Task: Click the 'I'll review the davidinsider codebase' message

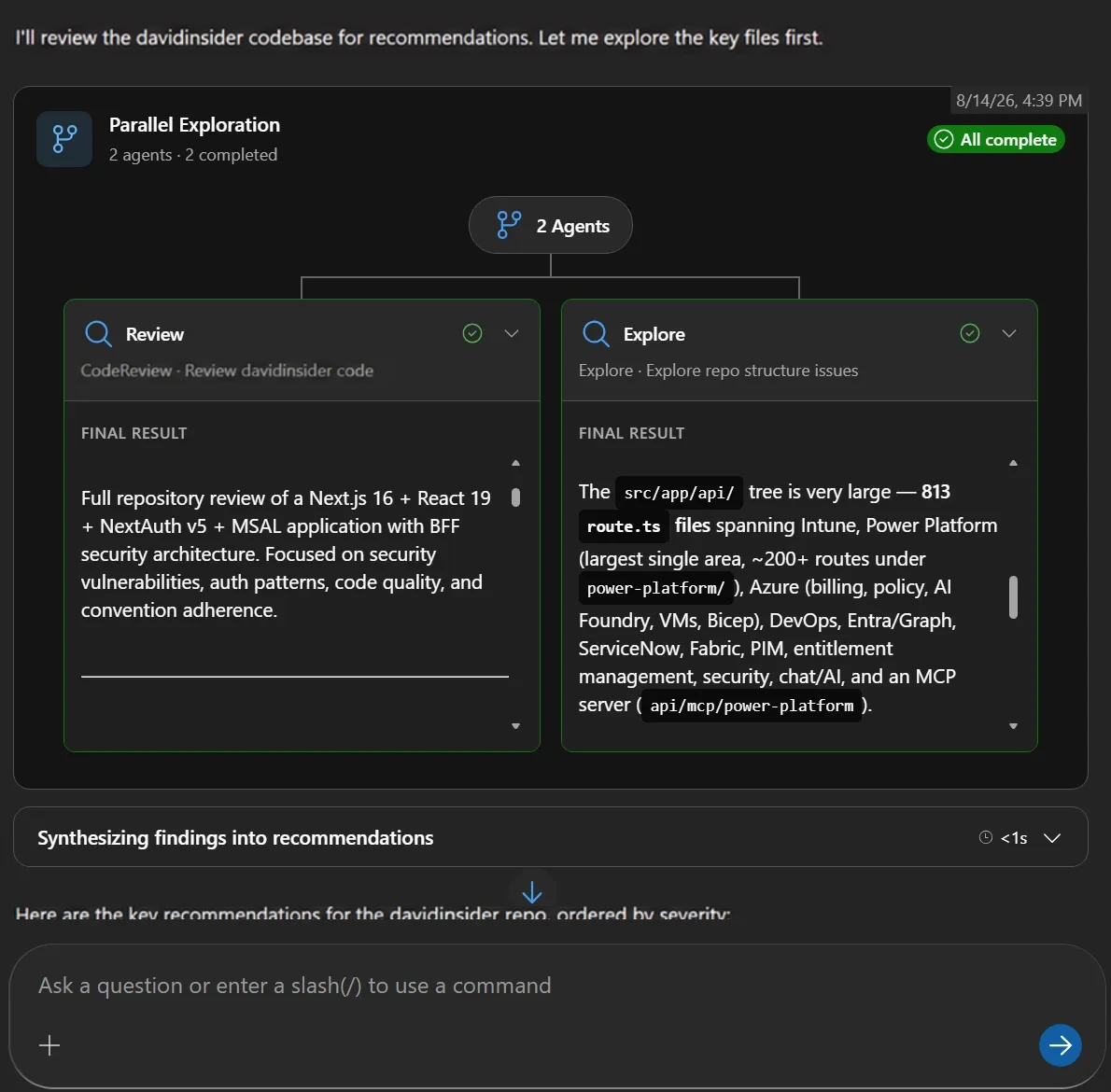Action: click(x=419, y=37)
